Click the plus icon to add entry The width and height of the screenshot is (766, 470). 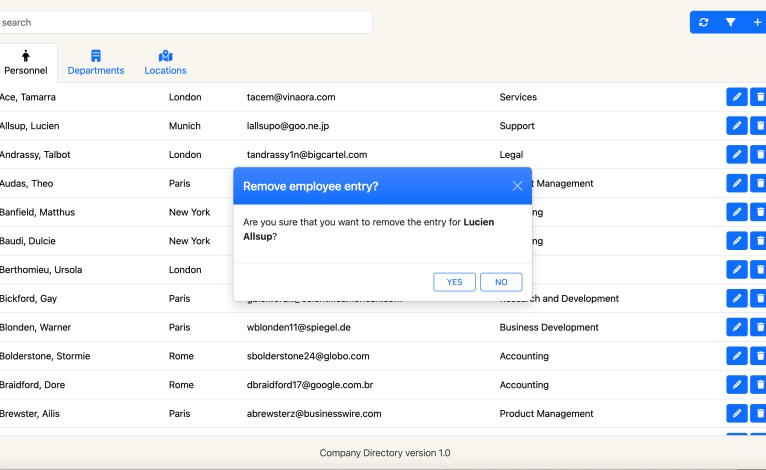(x=756, y=22)
